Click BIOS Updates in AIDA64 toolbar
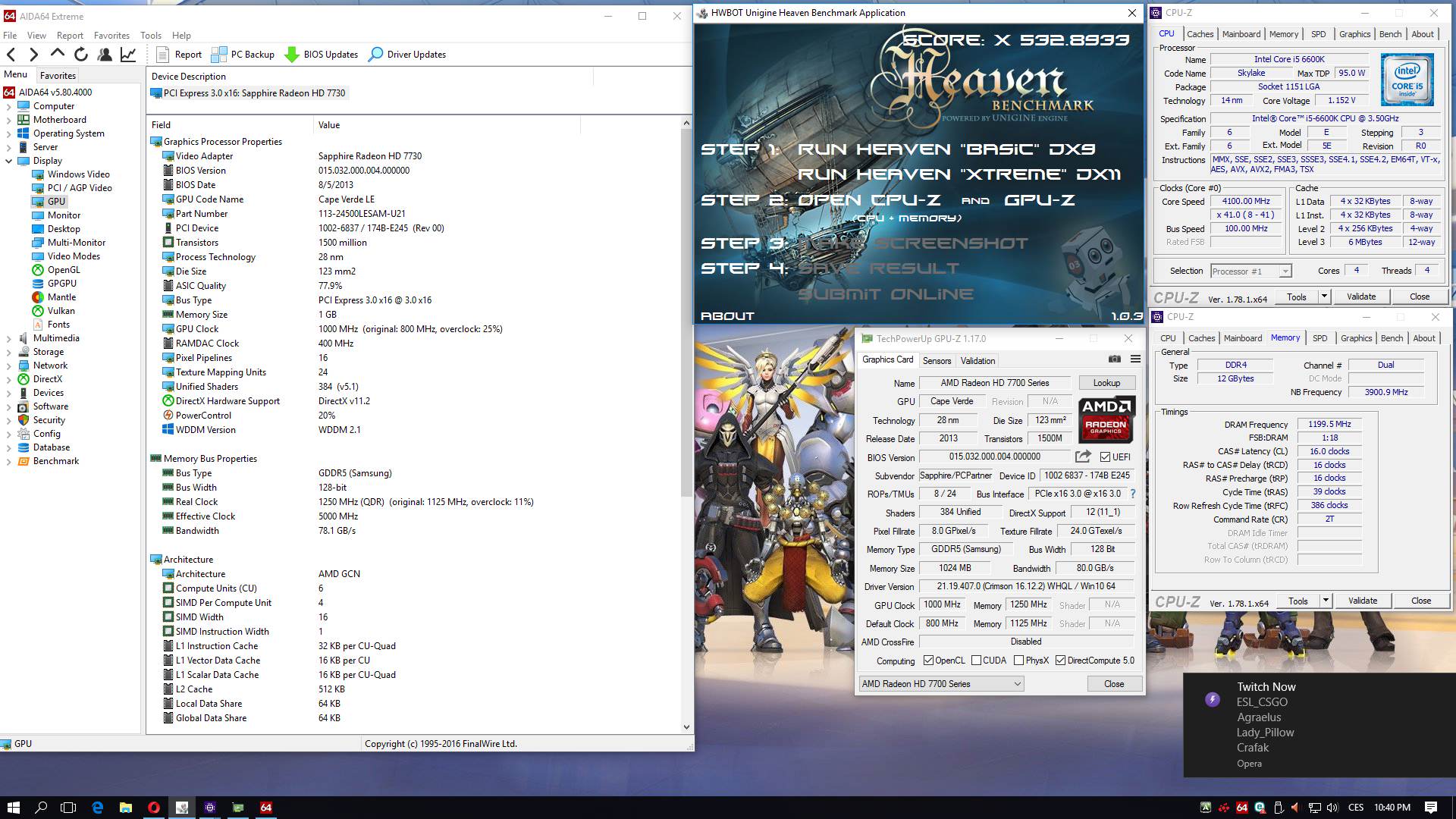 point(321,54)
